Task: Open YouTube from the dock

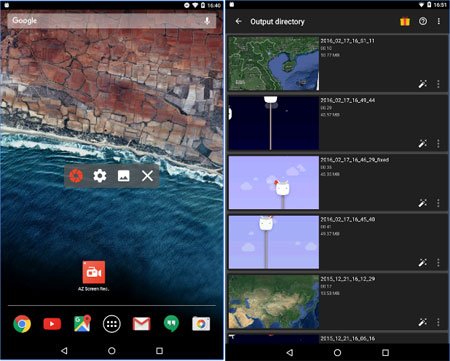Action: (x=52, y=324)
